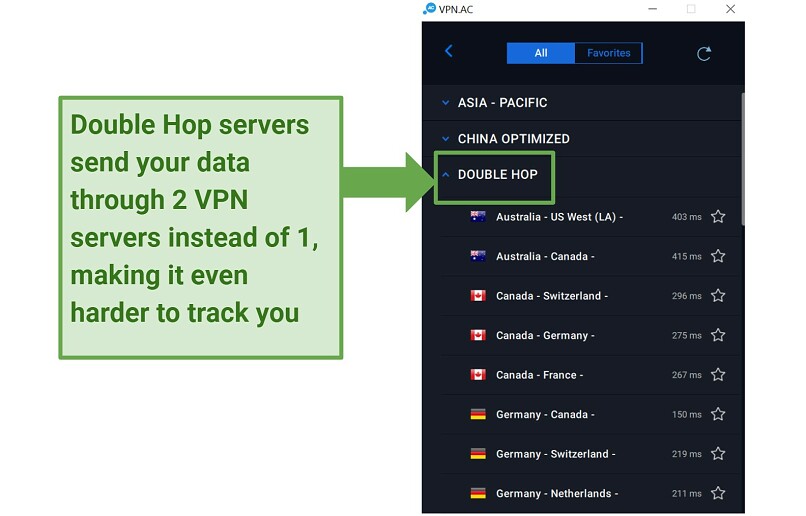Star the Canada - Germany server
The height and width of the screenshot is (516, 806).
click(x=718, y=335)
